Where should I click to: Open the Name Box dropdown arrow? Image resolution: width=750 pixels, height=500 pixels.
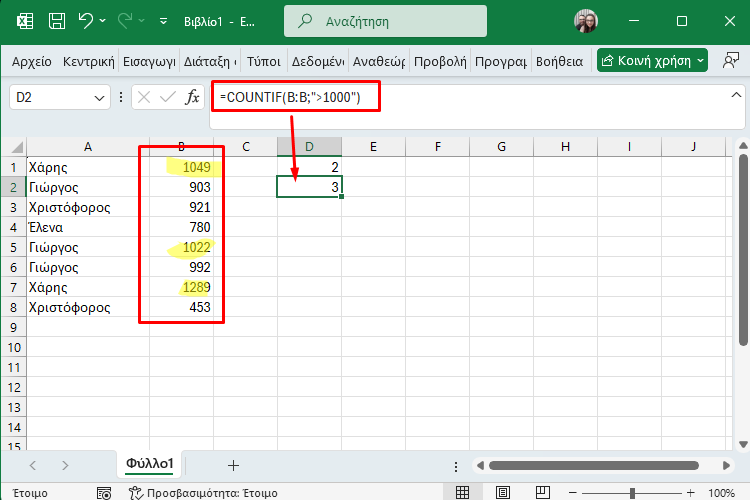(99, 97)
